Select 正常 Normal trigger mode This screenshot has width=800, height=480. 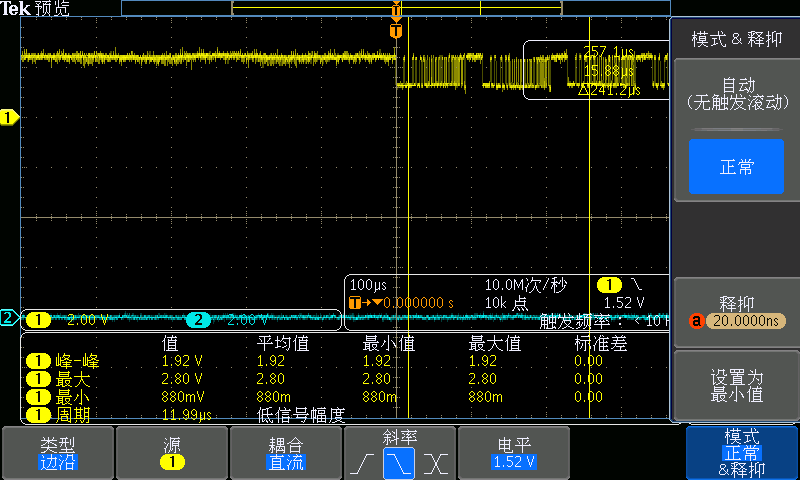[736, 166]
